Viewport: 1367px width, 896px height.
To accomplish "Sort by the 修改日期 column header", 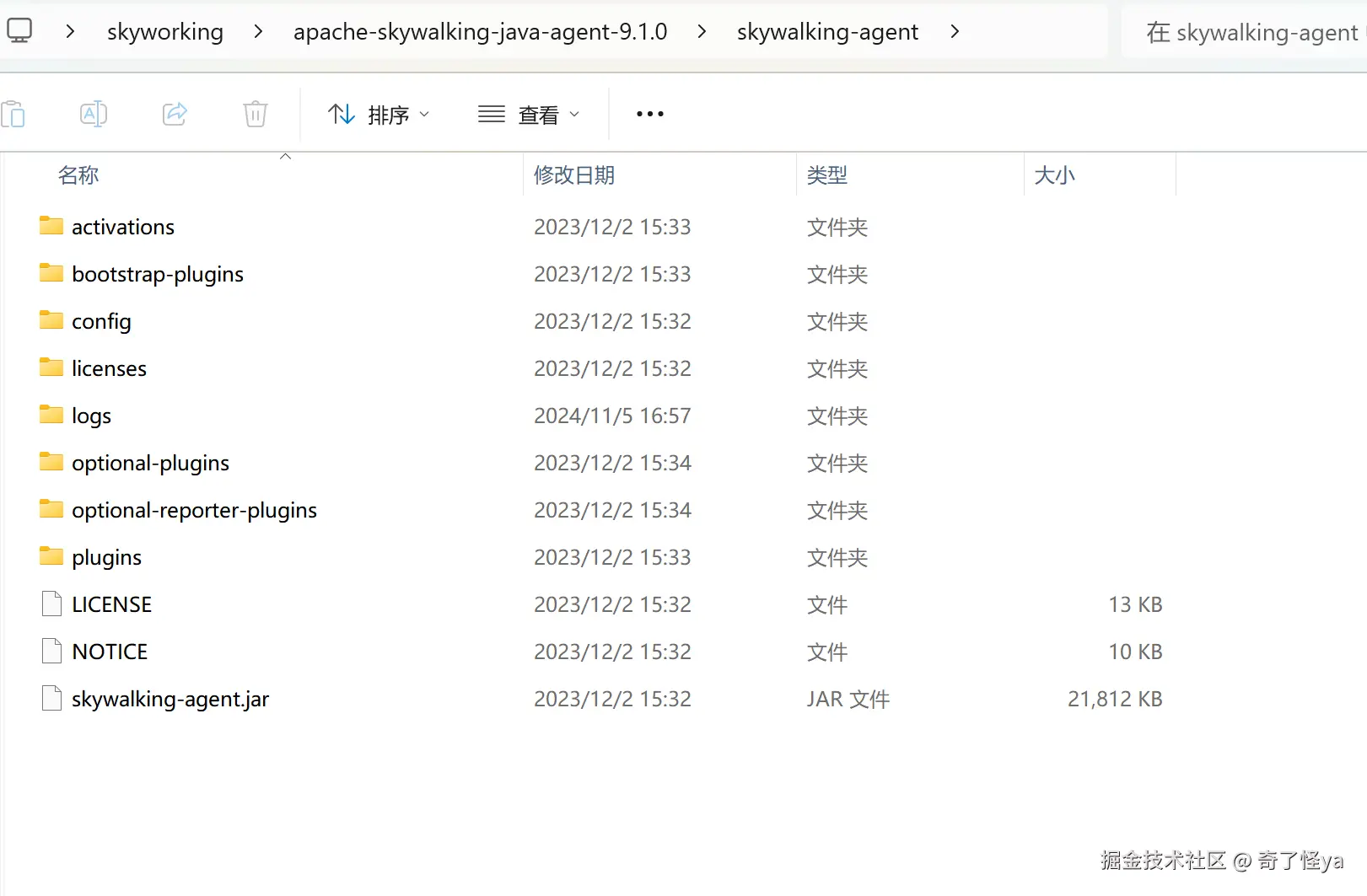I will point(574,175).
